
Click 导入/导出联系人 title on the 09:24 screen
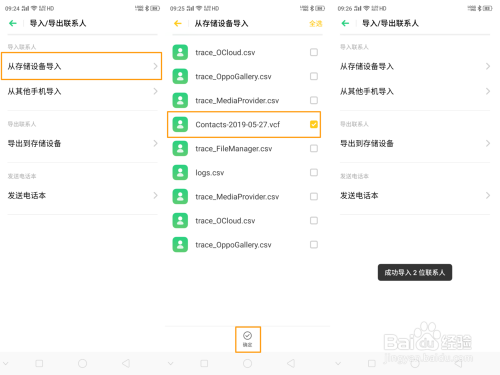click(x=58, y=23)
